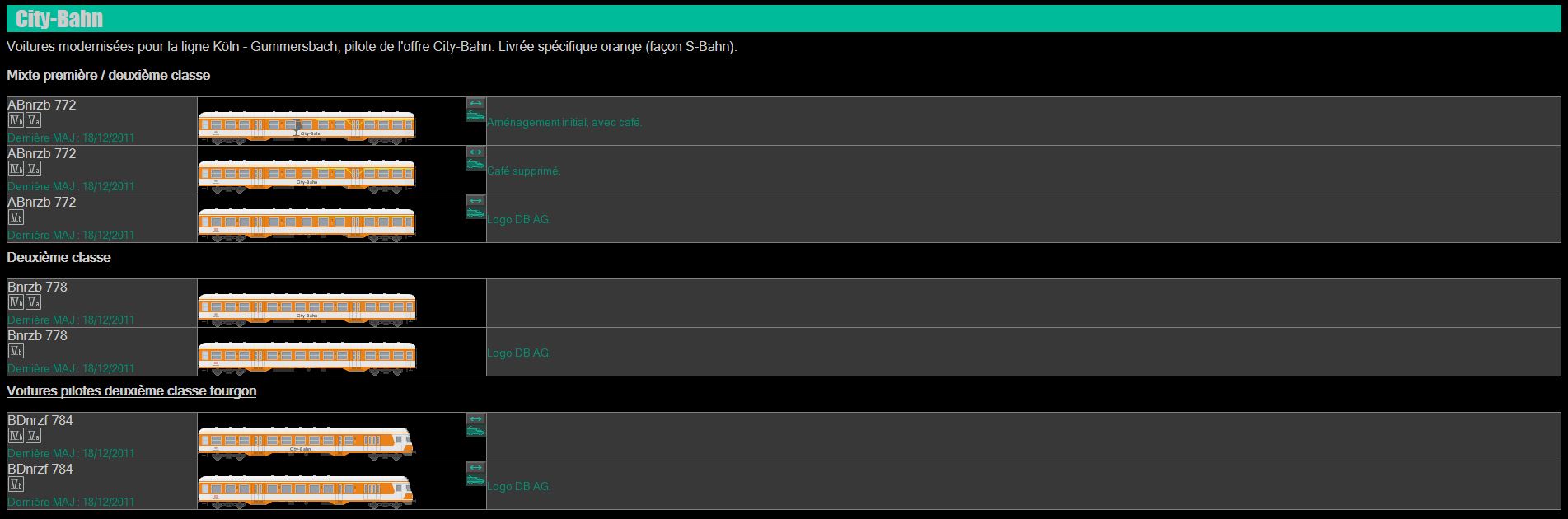1568x519 pixels.
Task: Click the flip arrow icon in City-Bahn-lettered BDnrzf 784 row
Action: [x=475, y=419]
